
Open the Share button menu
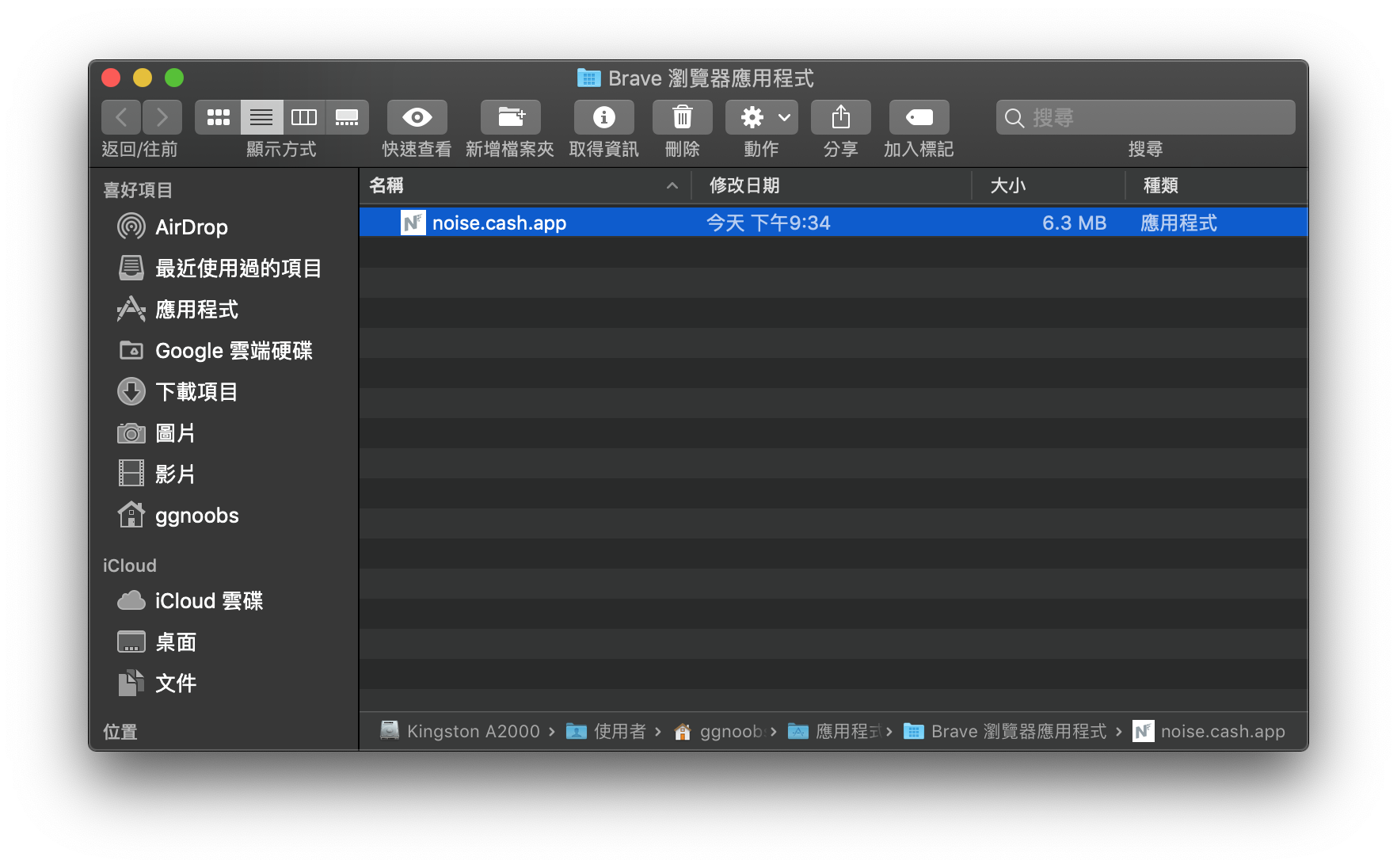click(841, 117)
